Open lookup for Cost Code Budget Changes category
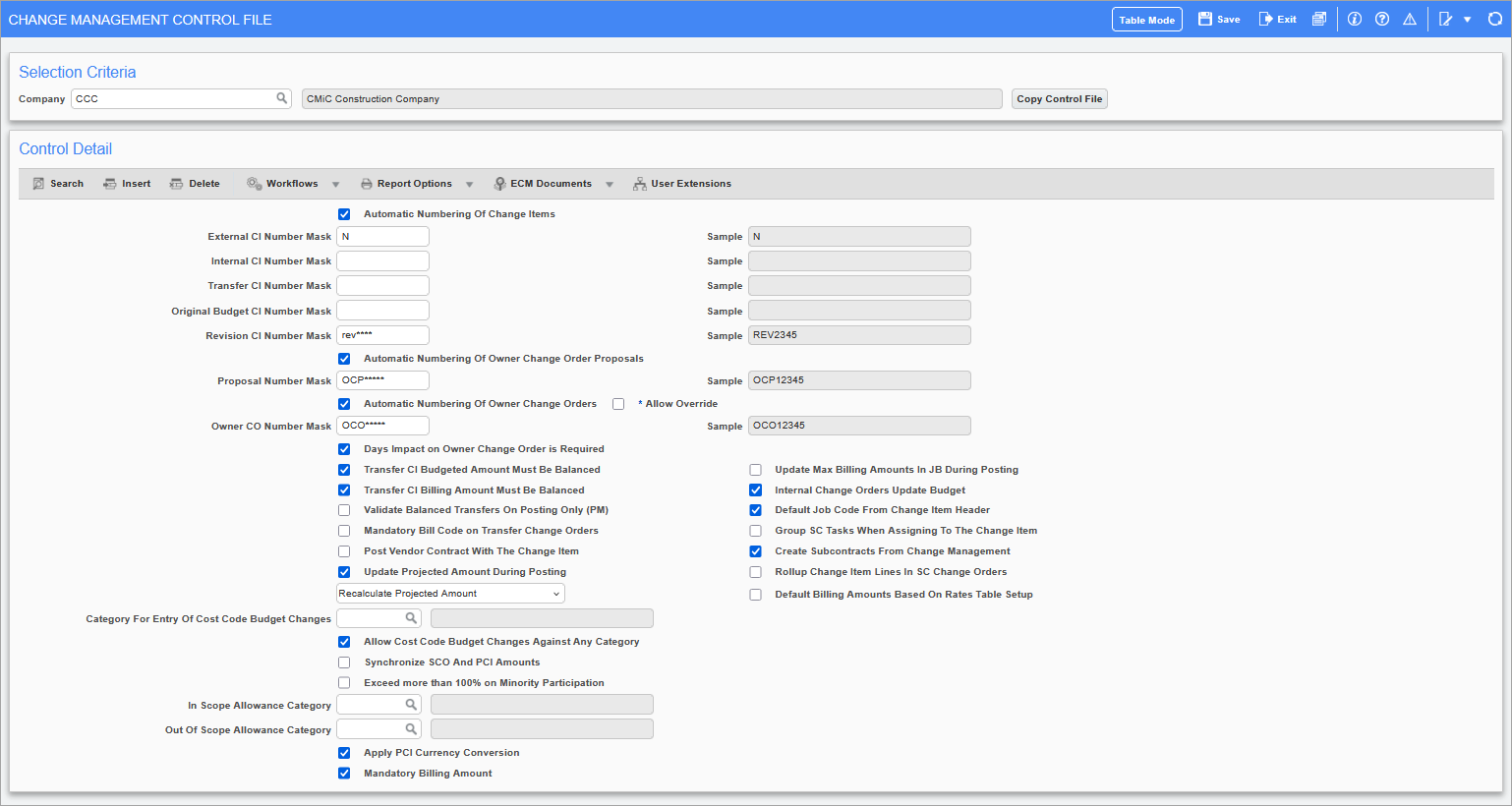Viewport: 1512px width, 806px height. [412, 618]
